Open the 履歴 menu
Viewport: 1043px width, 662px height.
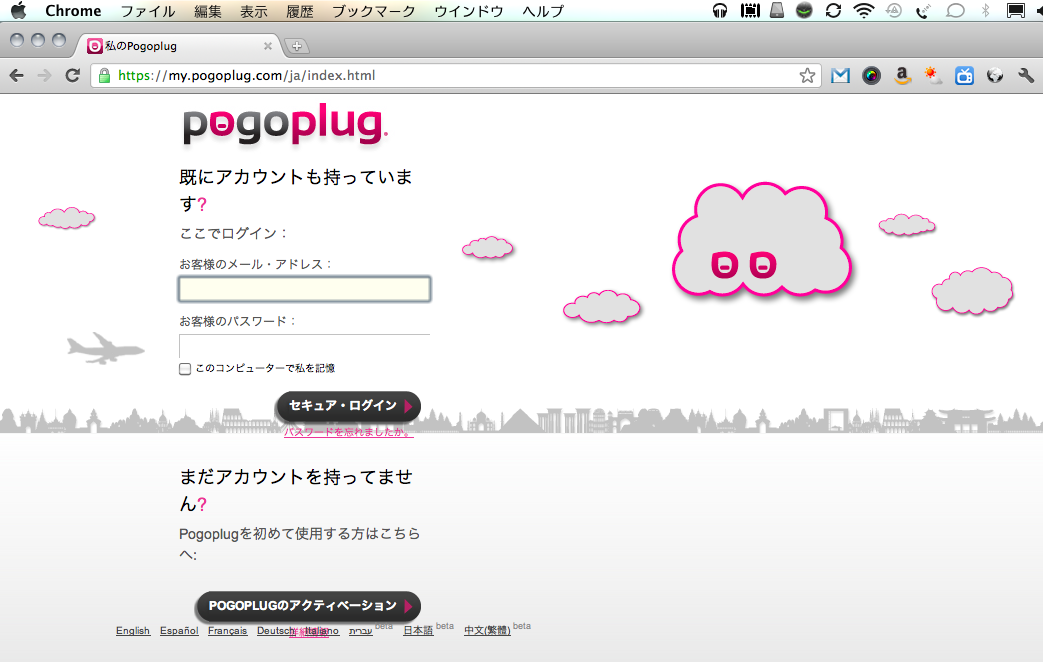[299, 11]
